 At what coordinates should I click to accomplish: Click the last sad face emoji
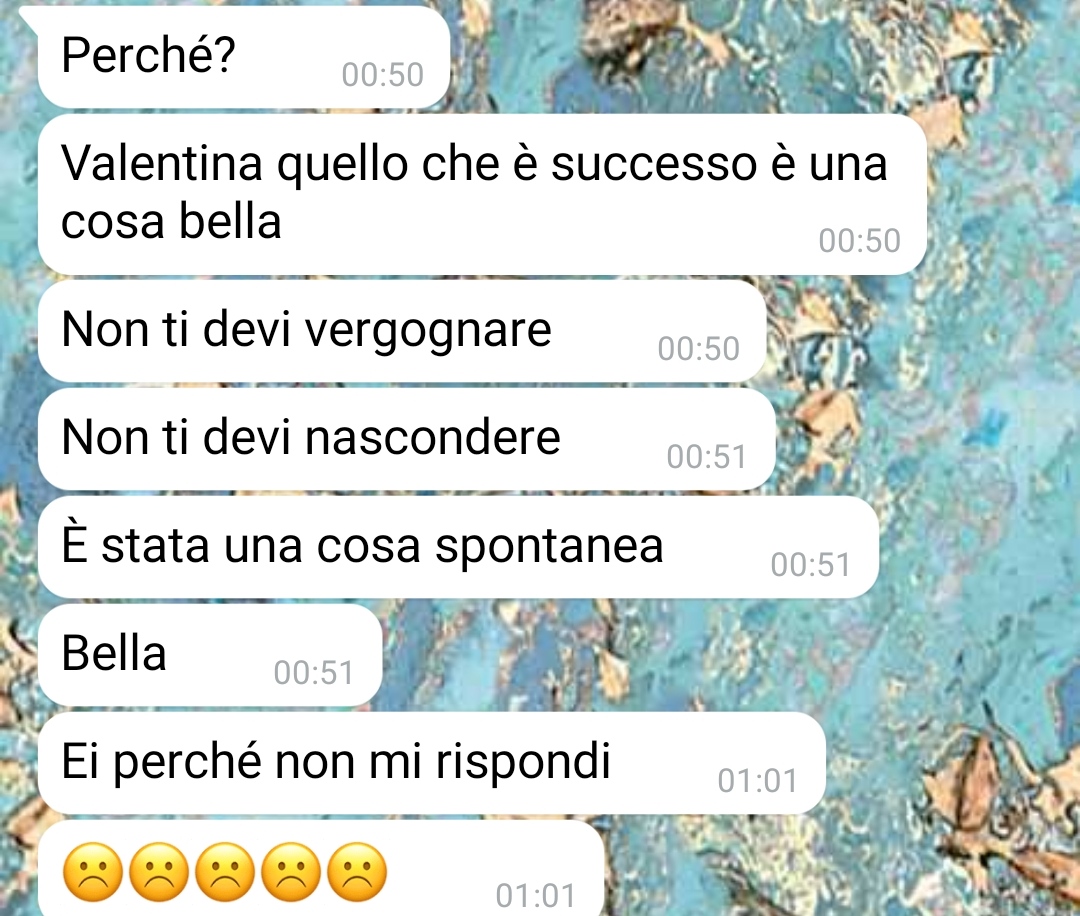(357, 872)
